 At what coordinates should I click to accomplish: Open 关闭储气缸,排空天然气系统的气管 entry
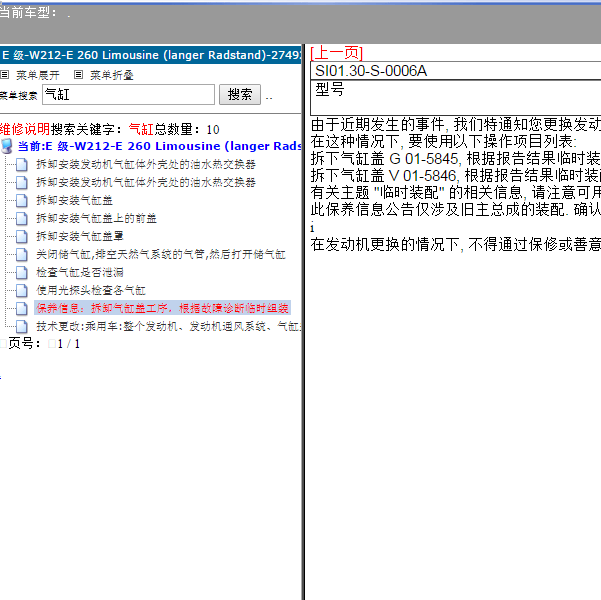(161, 254)
